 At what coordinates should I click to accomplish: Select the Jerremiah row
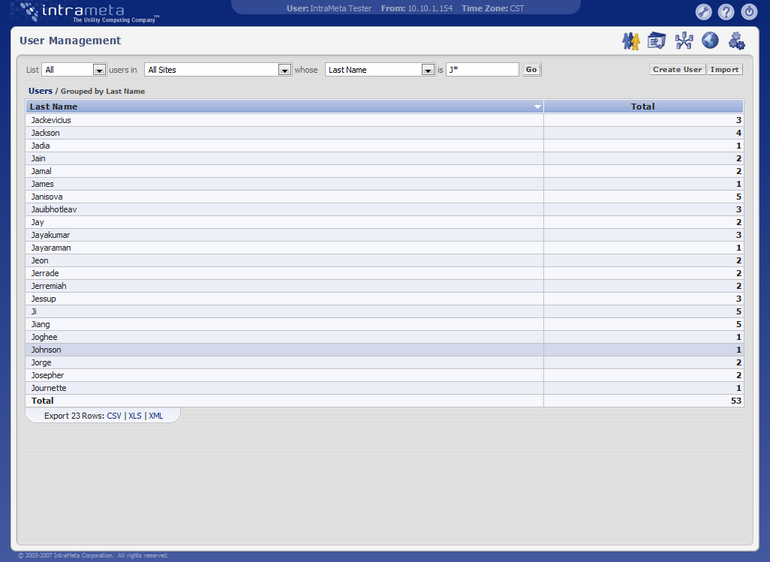pyautogui.click(x=385, y=286)
